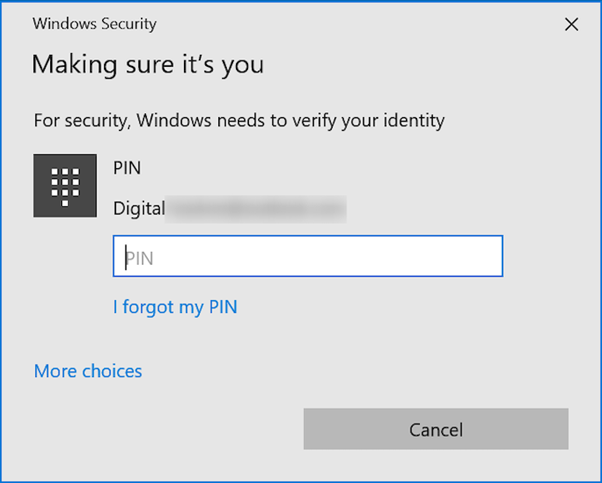Show more sign-in choices

point(88,371)
